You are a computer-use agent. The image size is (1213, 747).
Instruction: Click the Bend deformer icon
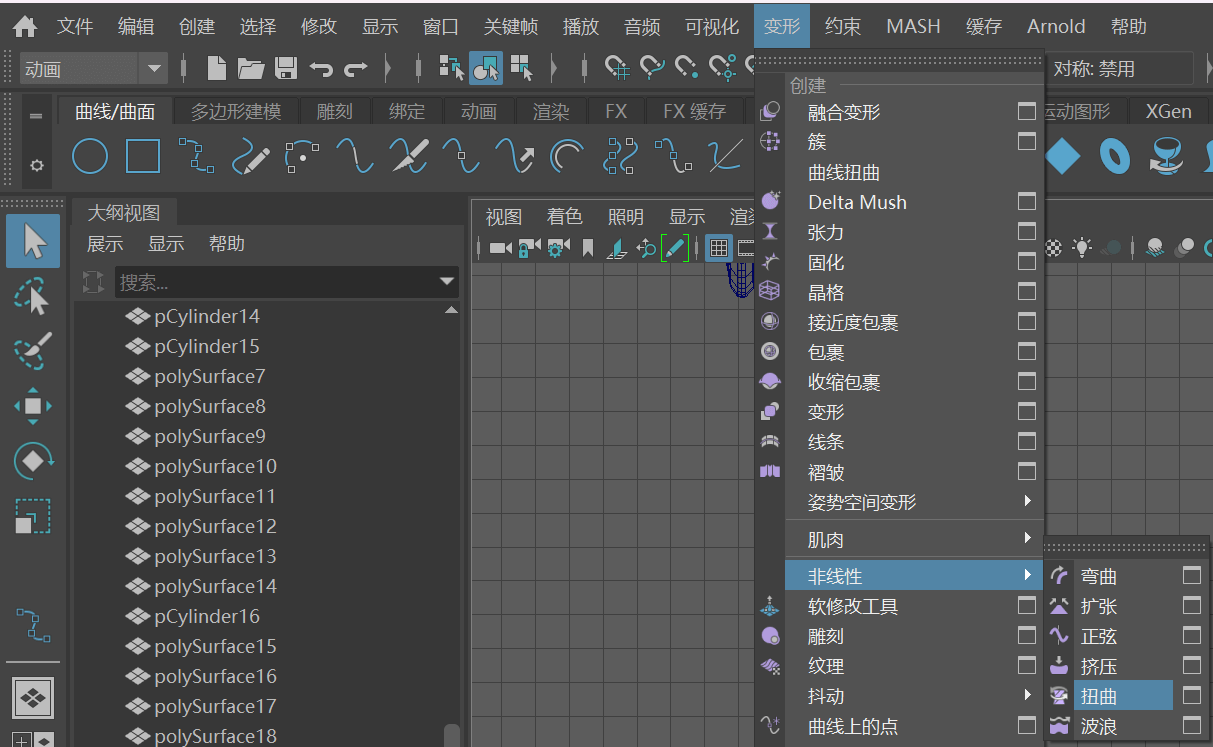1059,576
